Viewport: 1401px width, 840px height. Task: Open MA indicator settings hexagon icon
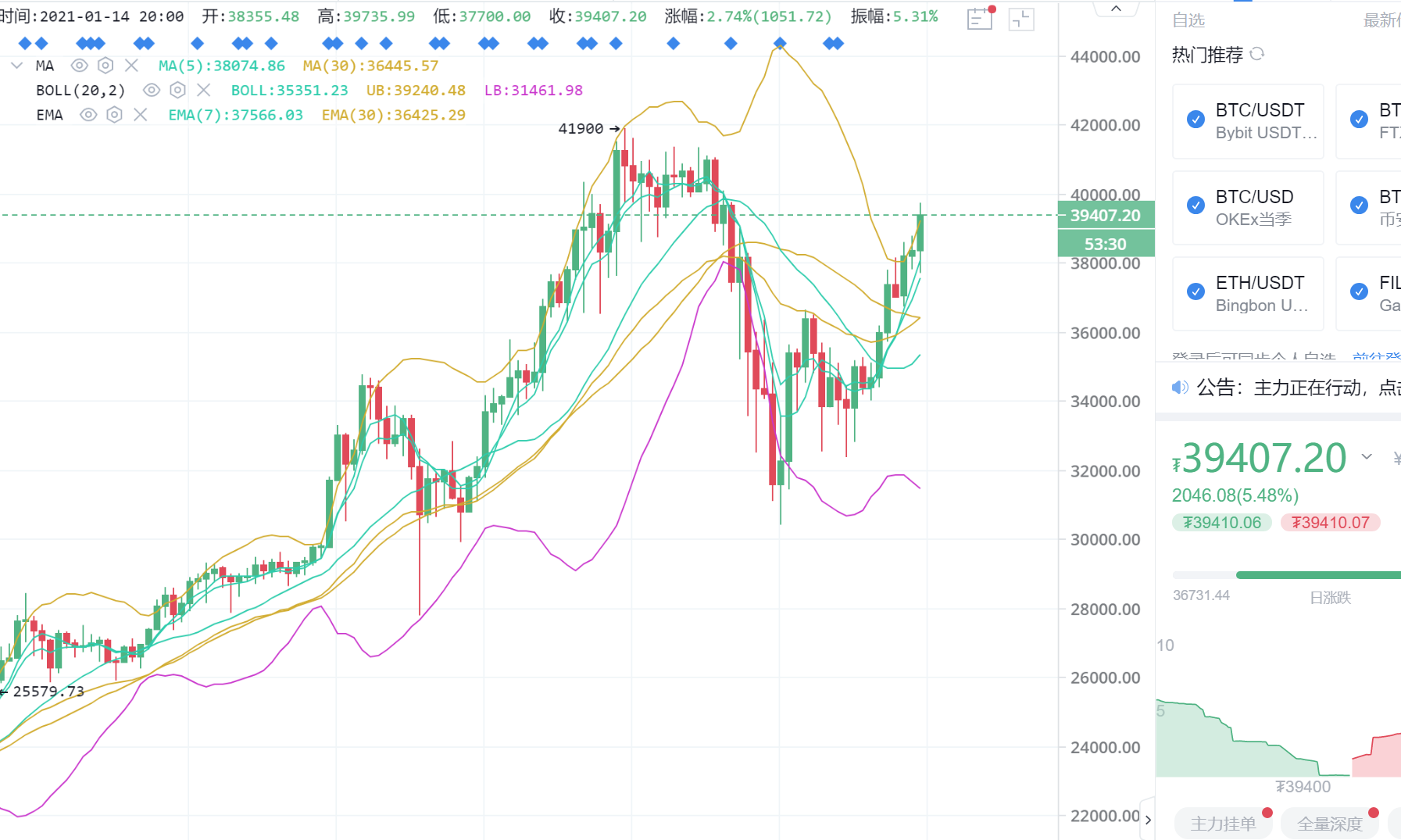105,66
